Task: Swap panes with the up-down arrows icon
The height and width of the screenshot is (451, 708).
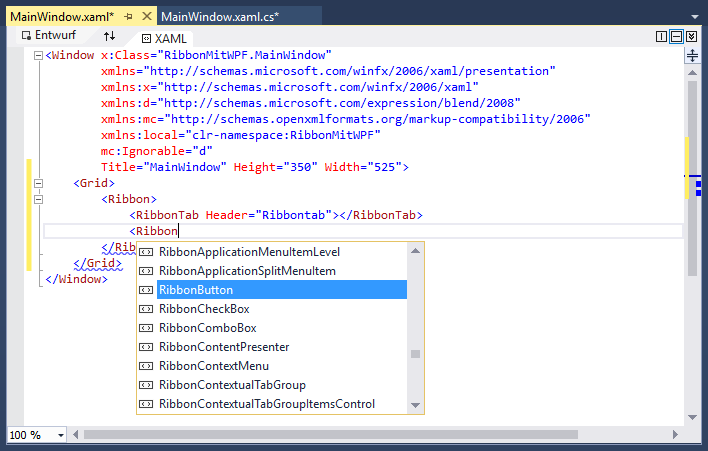Action: pos(109,36)
